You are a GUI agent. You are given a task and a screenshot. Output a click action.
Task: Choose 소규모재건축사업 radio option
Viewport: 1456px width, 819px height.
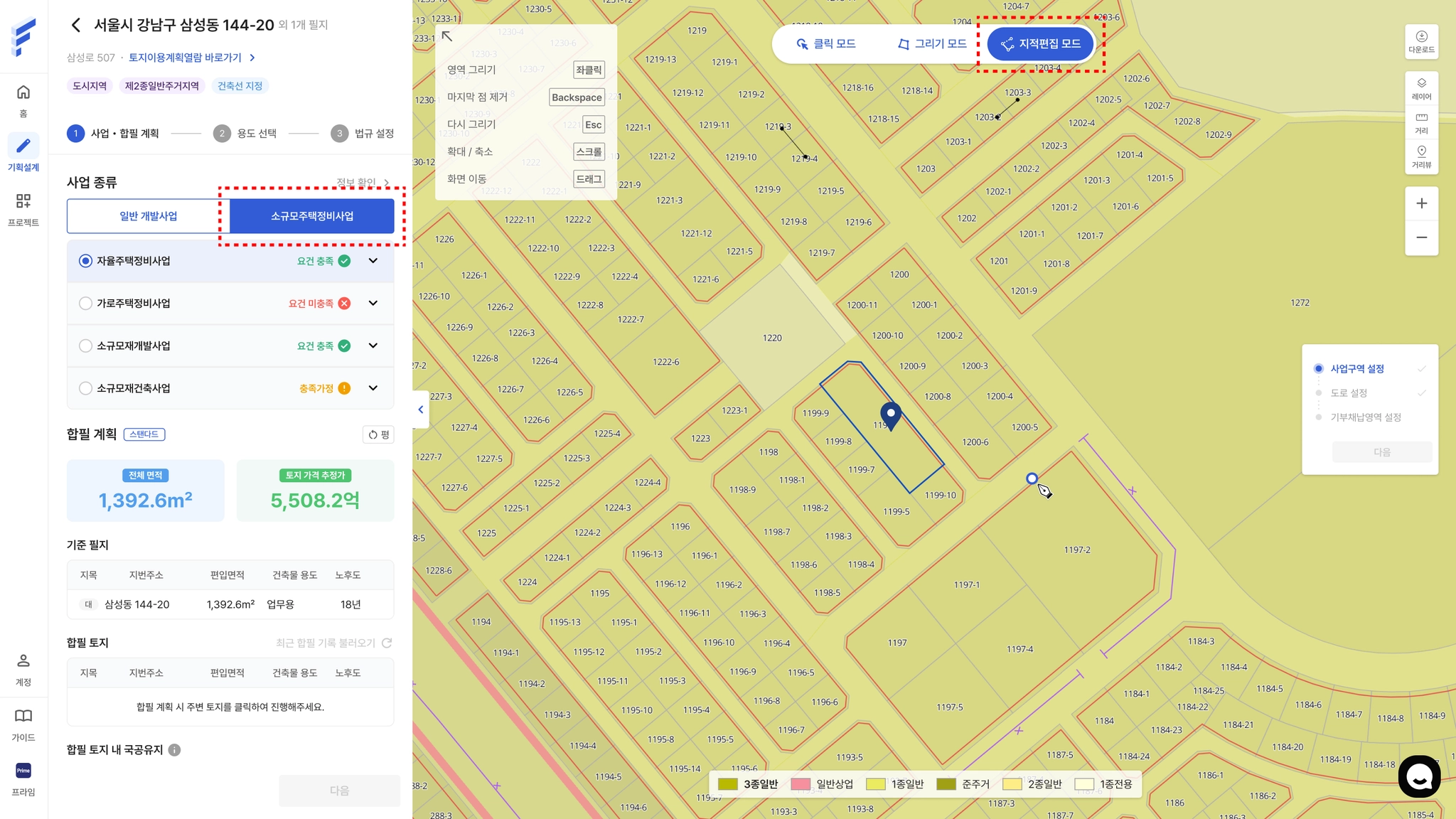click(x=85, y=388)
